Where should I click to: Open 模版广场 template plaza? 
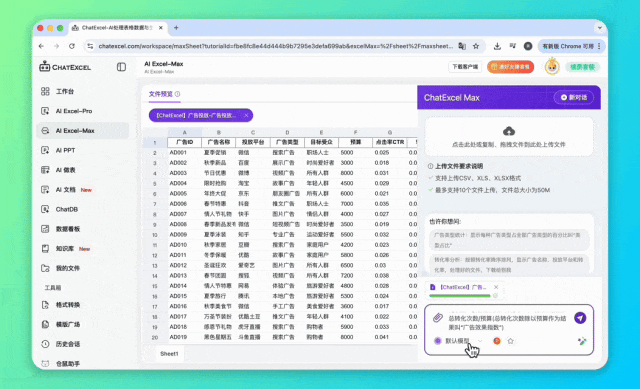click(68, 325)
